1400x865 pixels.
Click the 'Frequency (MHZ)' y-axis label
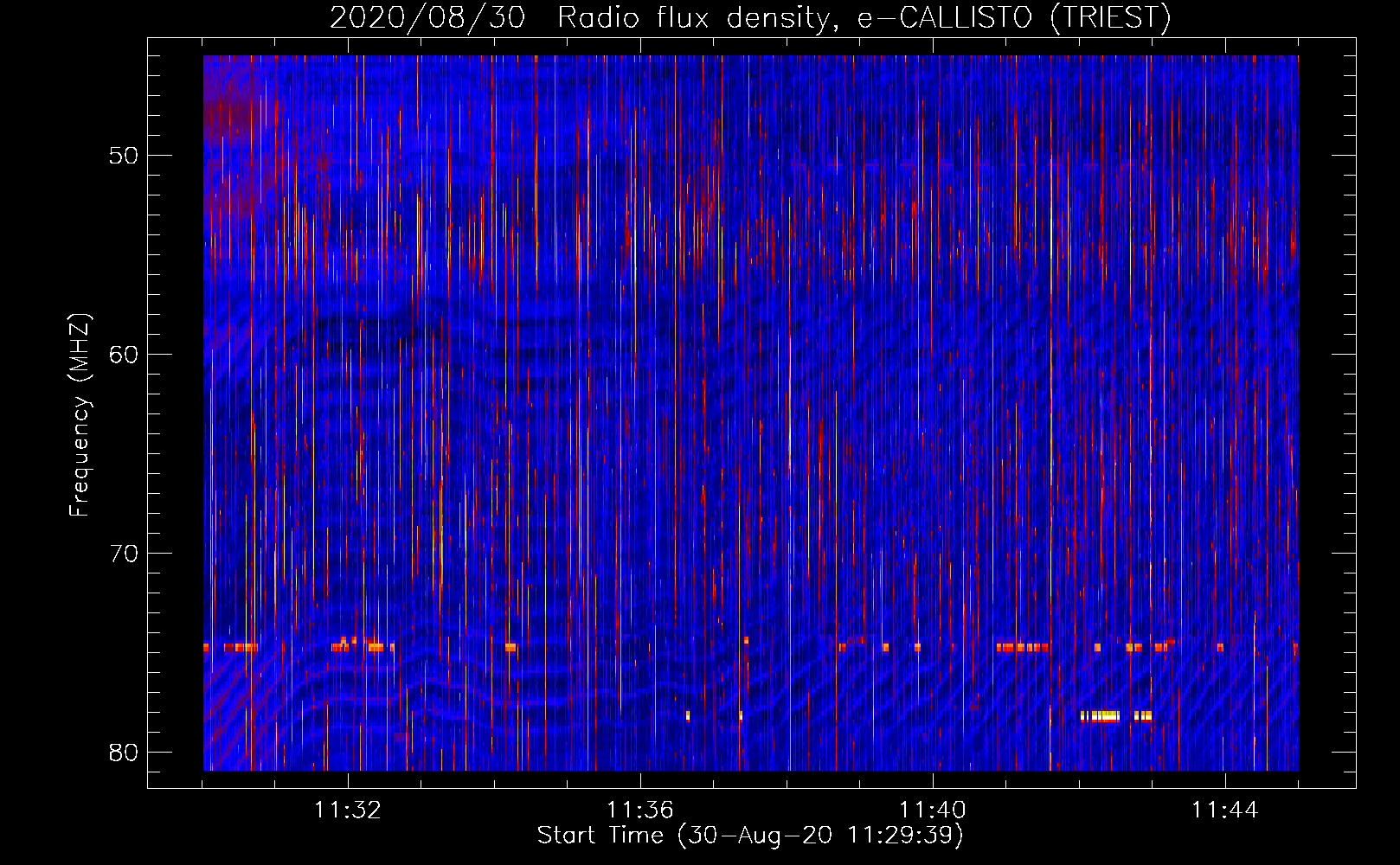(80, 415)
